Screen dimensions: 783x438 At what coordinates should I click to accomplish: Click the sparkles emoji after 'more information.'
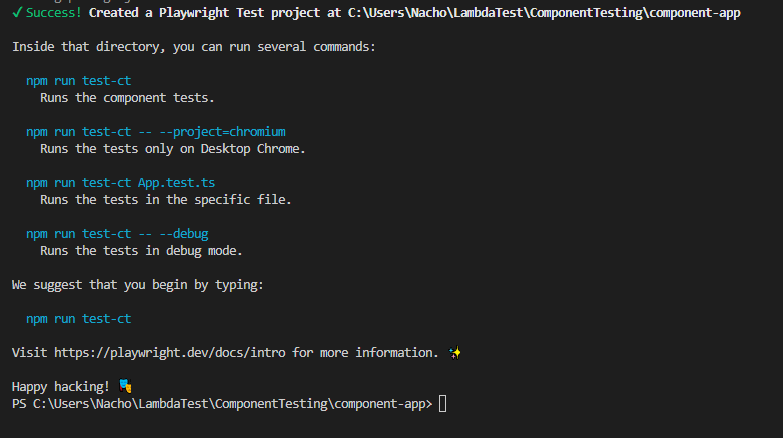[x=455, y=353]
